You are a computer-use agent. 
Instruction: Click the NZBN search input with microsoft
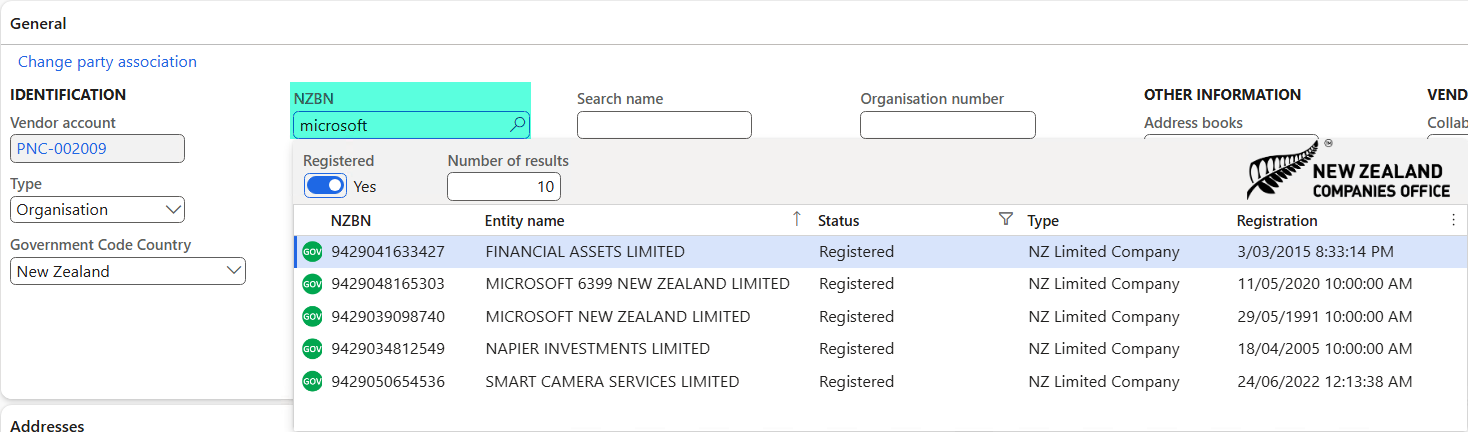[411, 125]
